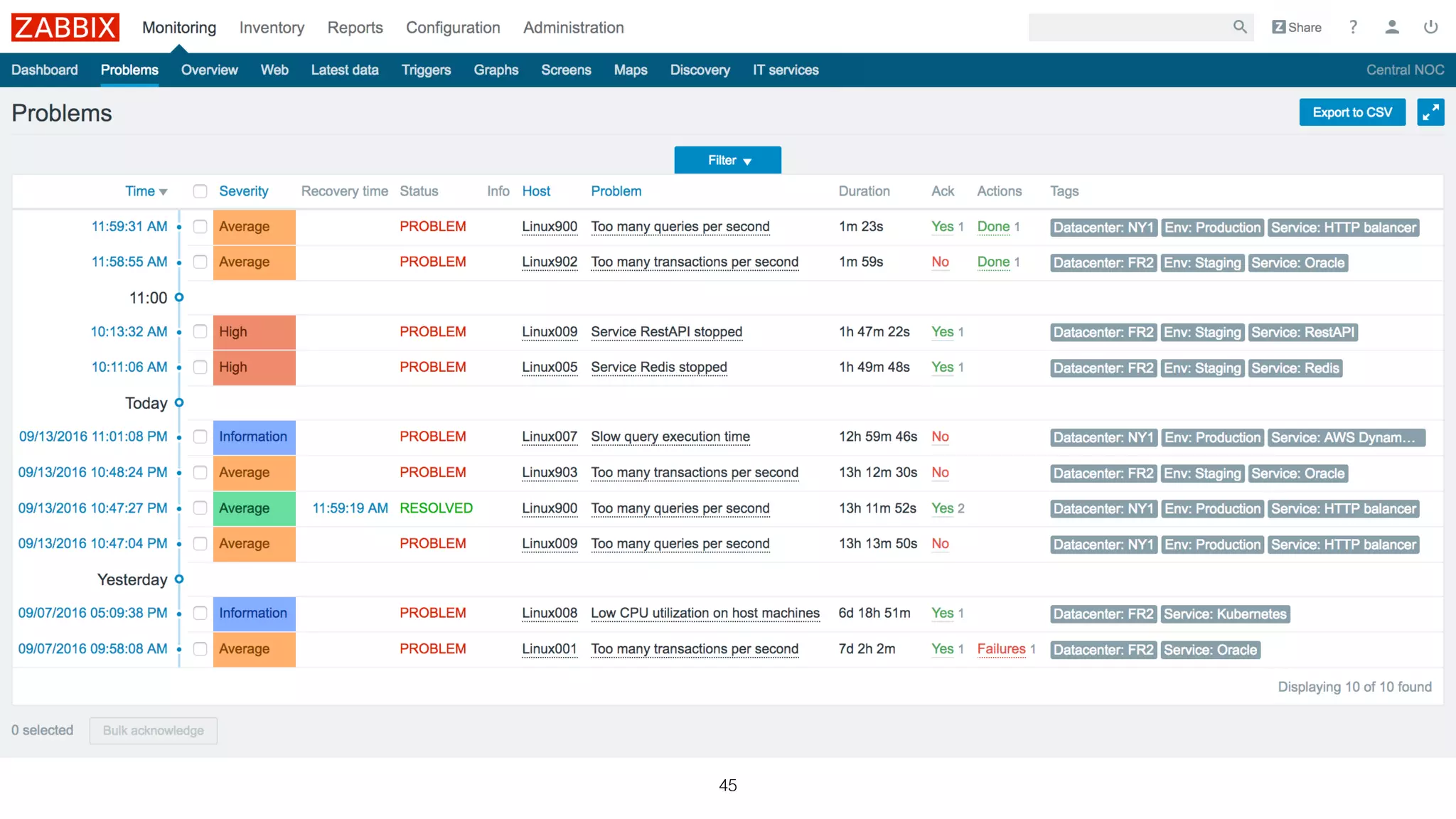
Task: Sort by the Time column arrow
Action: pos(164,192)
